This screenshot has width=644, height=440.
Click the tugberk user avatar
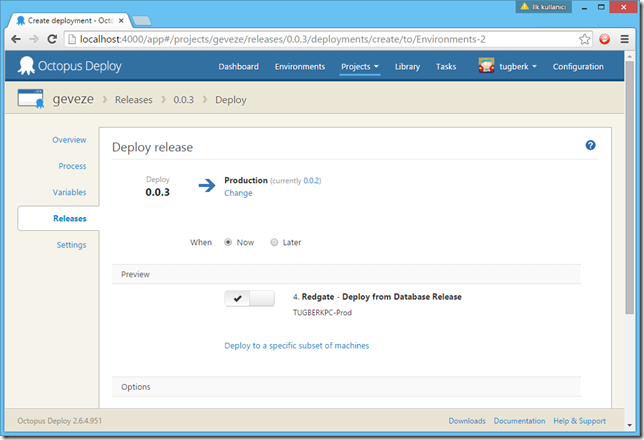tap(486, 66)
